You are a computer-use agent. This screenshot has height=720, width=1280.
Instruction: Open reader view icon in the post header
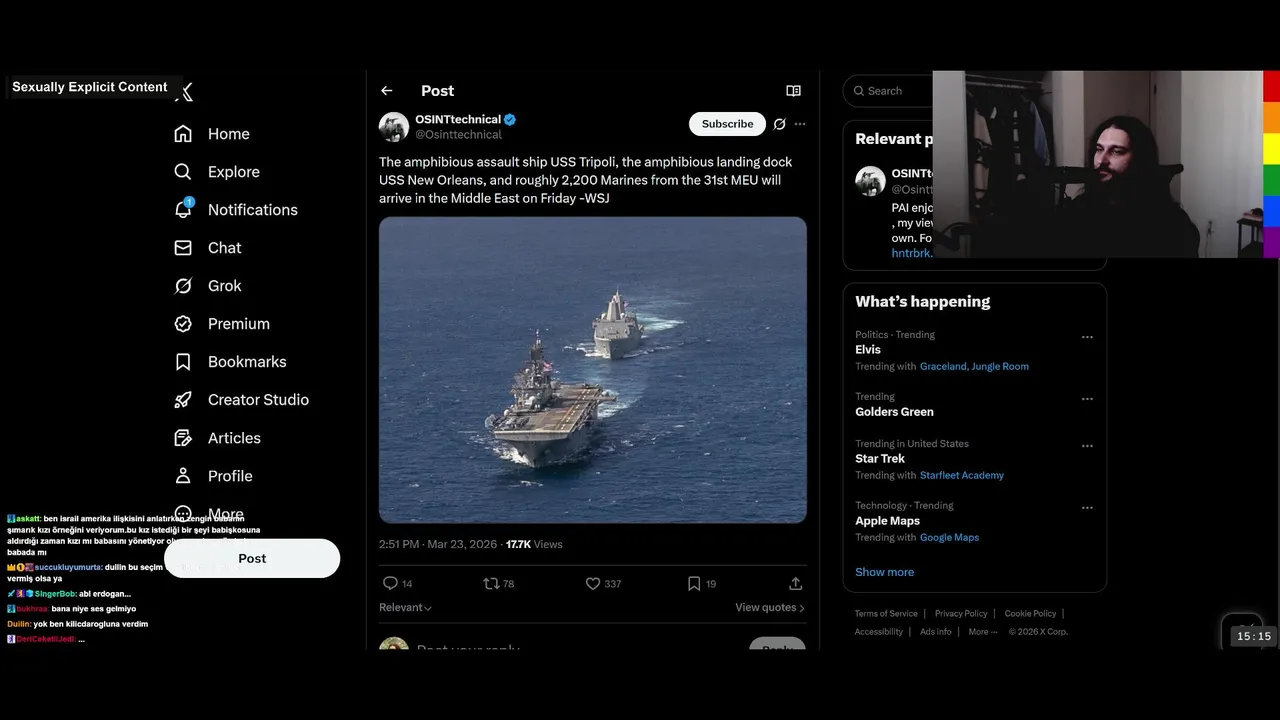pyautogui.click(x=793, y=91)
